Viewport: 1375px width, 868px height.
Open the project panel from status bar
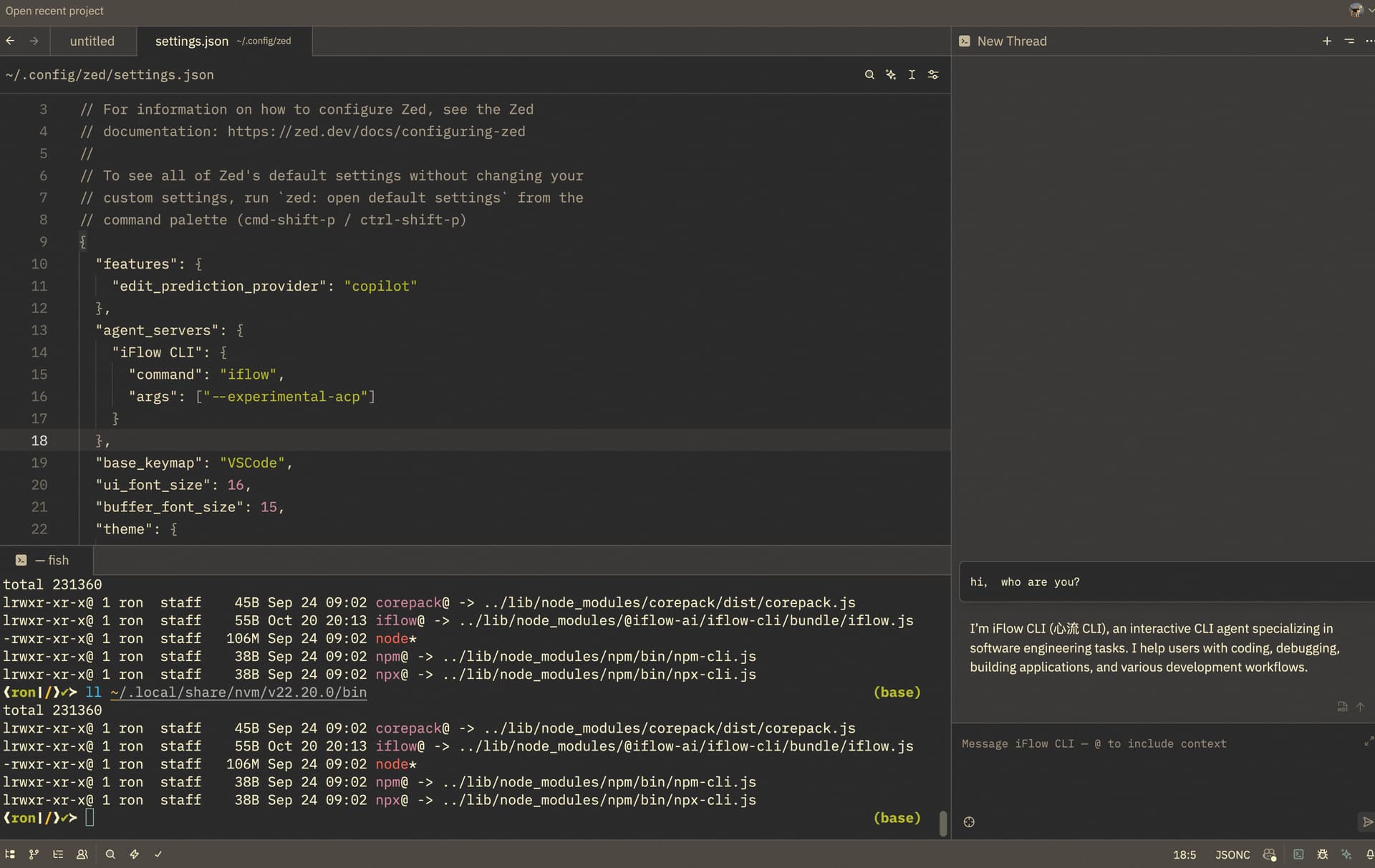point(10,854)
